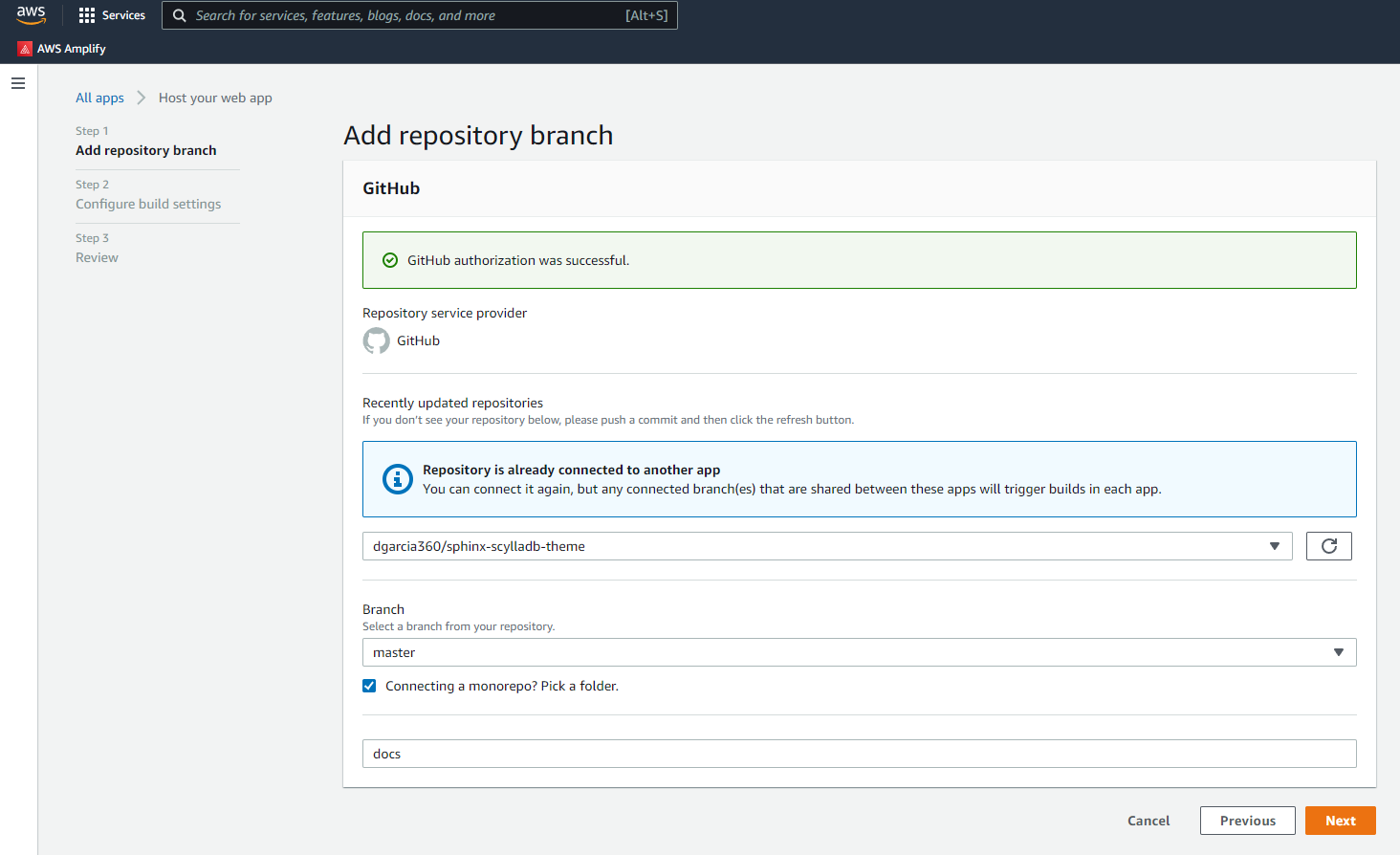Focus the monorepo folder field containing docs
This screenshot has width=1400, height=855.
[859, 754]
